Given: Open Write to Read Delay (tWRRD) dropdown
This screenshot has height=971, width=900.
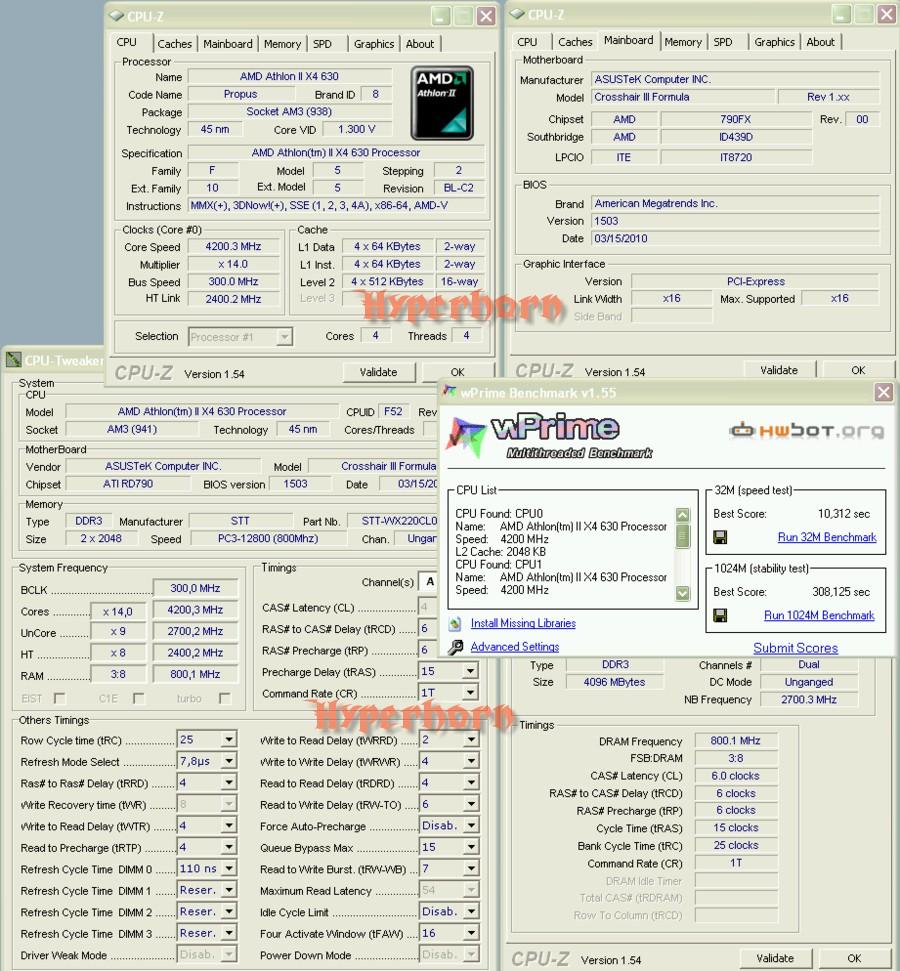Looking at the screenshot, I should (471, 739).
